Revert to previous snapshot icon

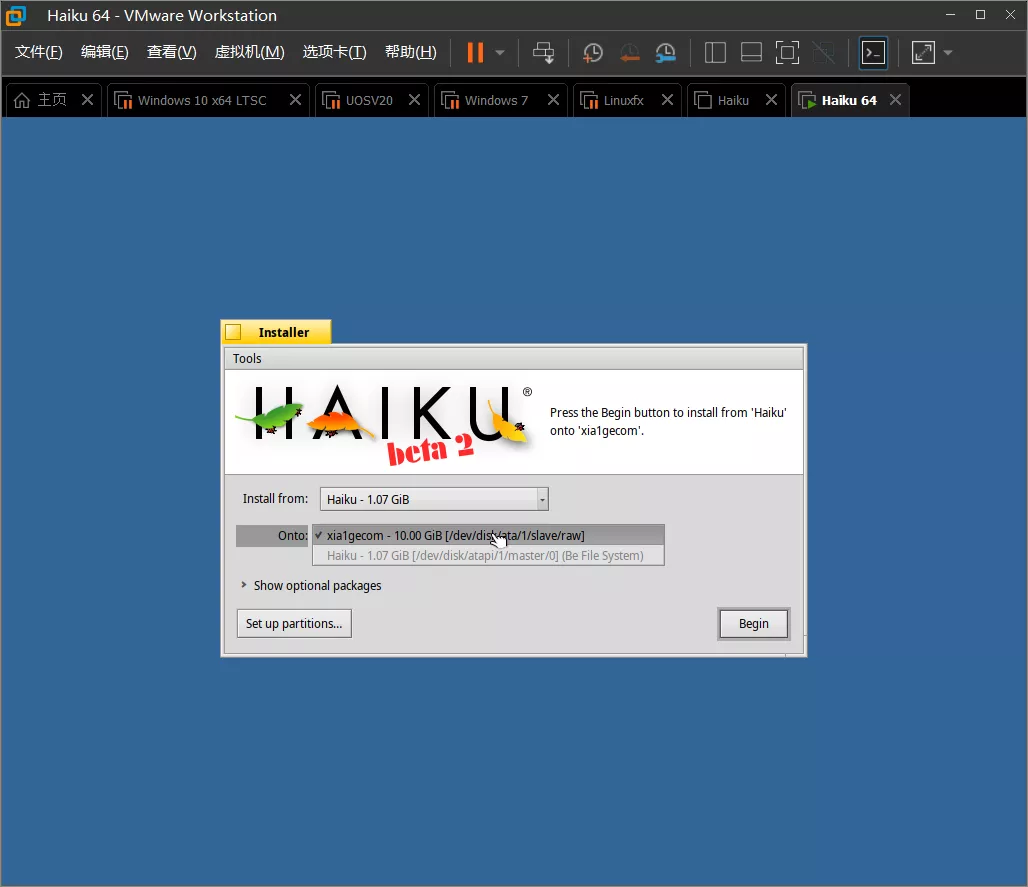tap(629, 52)
